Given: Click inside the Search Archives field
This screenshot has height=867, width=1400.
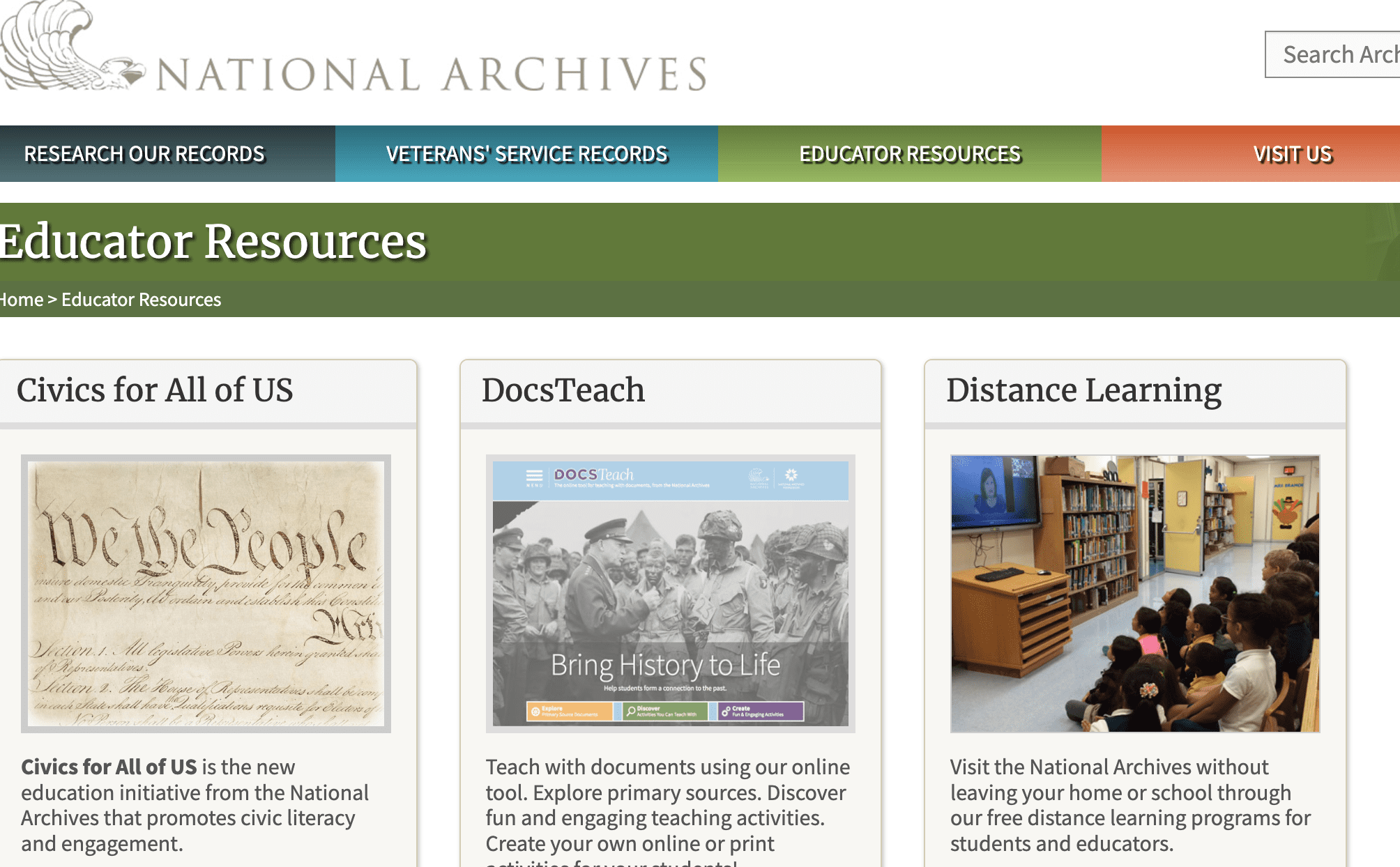Looking at the screenshot, I should pos(1339,54).
